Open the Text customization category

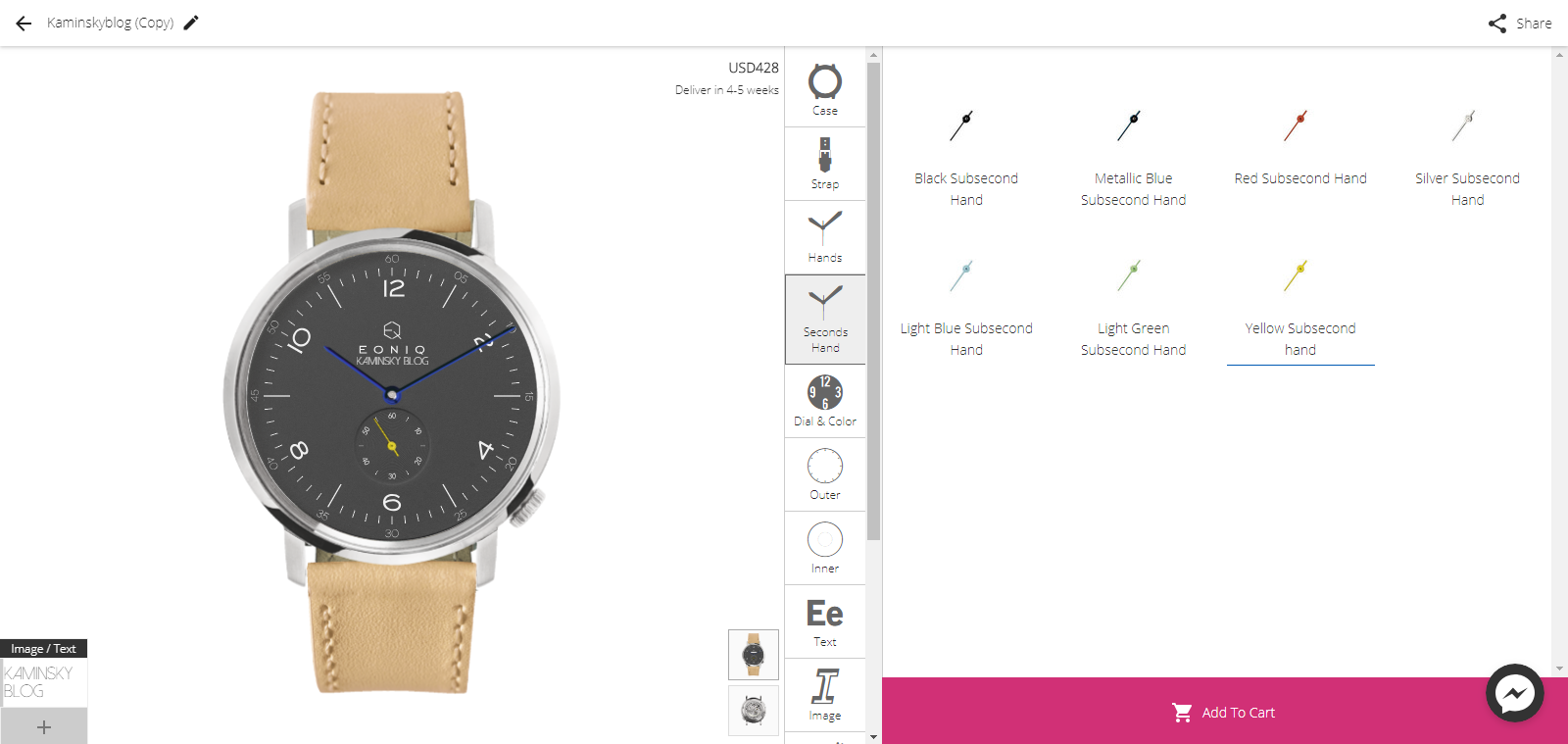[825, 621]
